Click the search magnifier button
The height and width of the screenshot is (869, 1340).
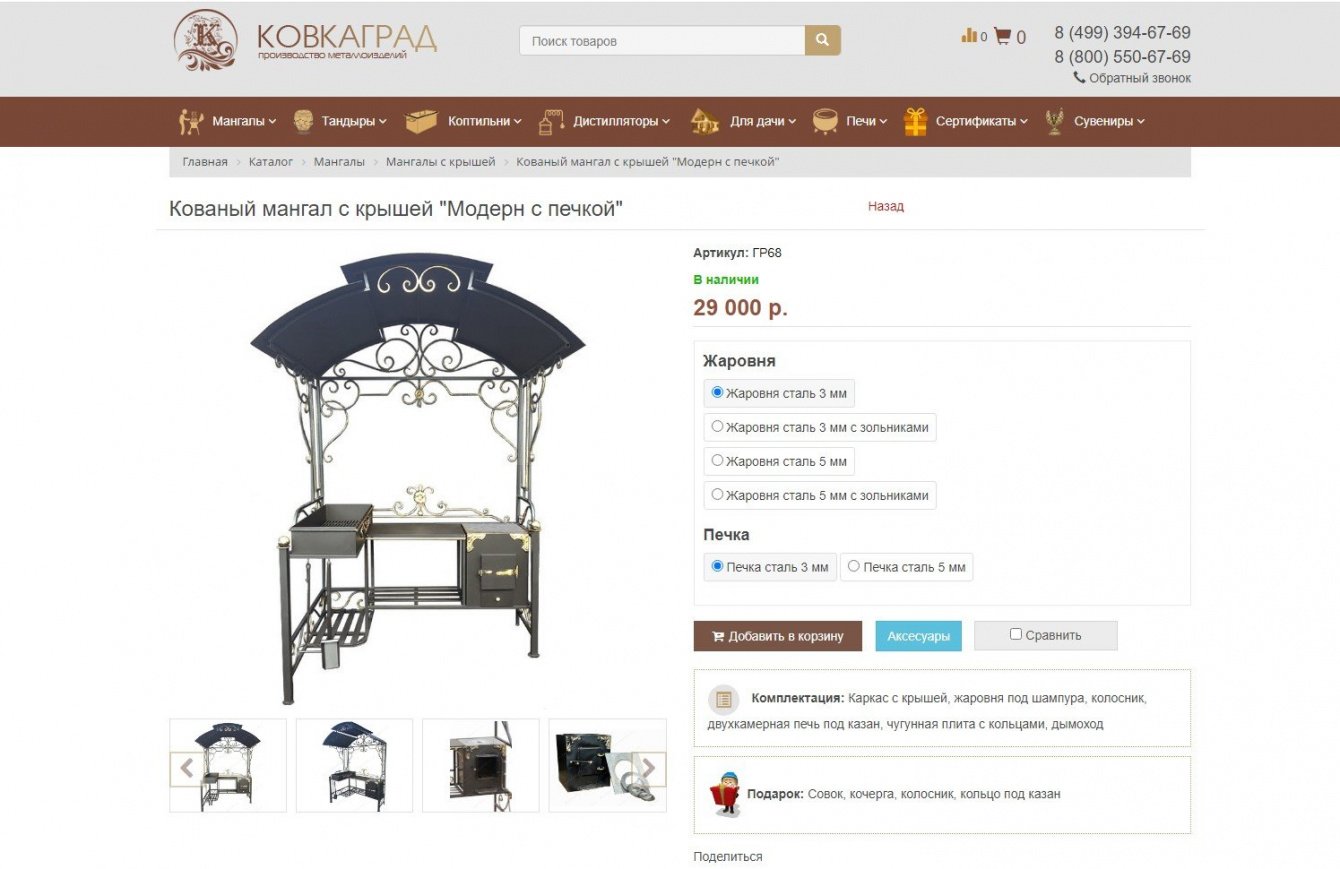click(x=822, y=41)
